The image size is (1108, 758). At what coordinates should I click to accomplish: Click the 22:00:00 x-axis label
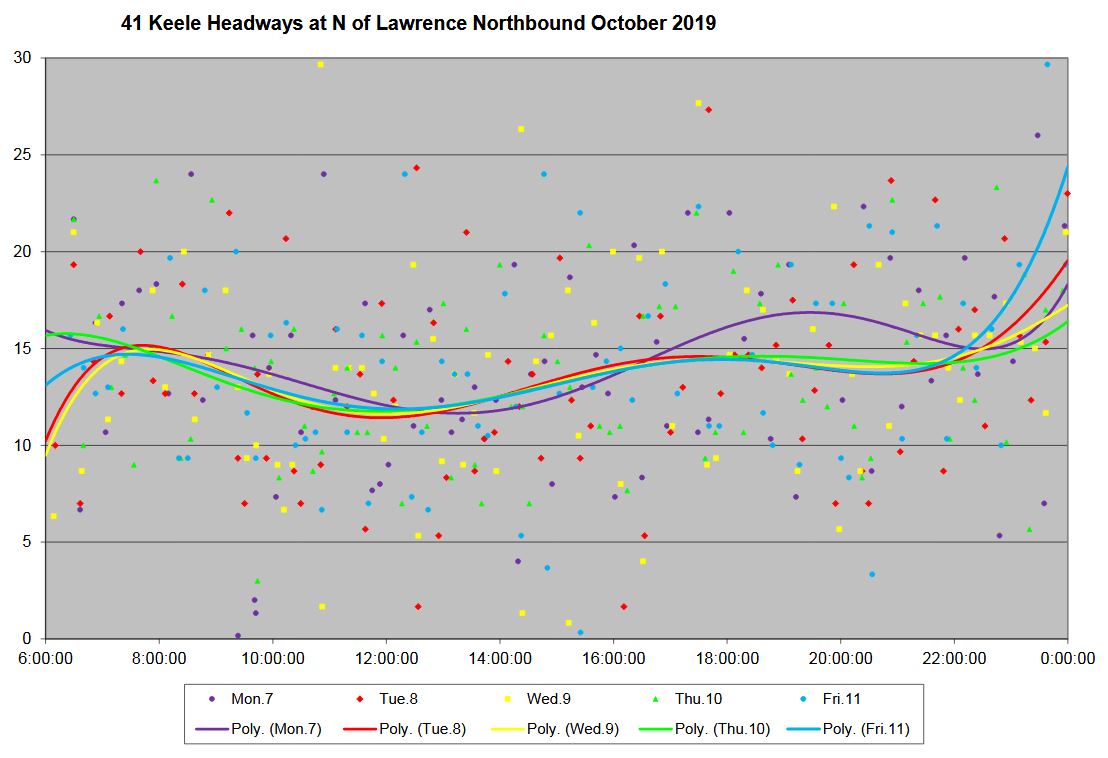click(x=953, y=659)
